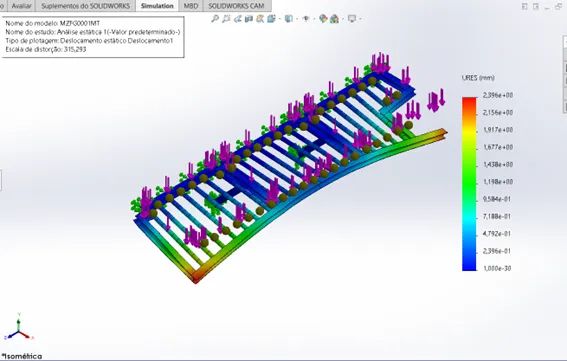Viewport: 567px width, 361px height.
Task: Click the curved deformed beam end at right
Action: point(440,133)
